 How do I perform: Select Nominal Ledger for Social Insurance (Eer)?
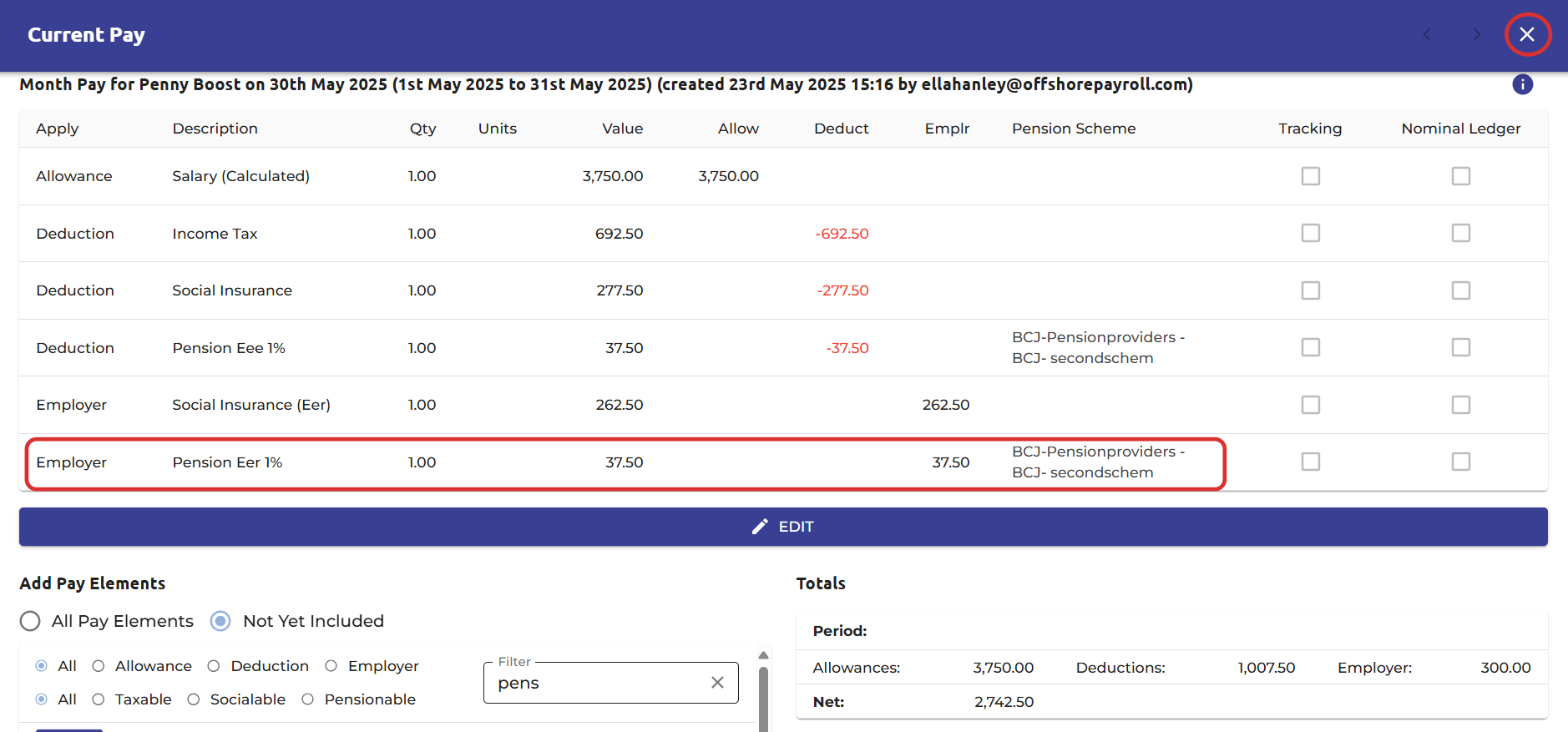tap(1461, 405)
